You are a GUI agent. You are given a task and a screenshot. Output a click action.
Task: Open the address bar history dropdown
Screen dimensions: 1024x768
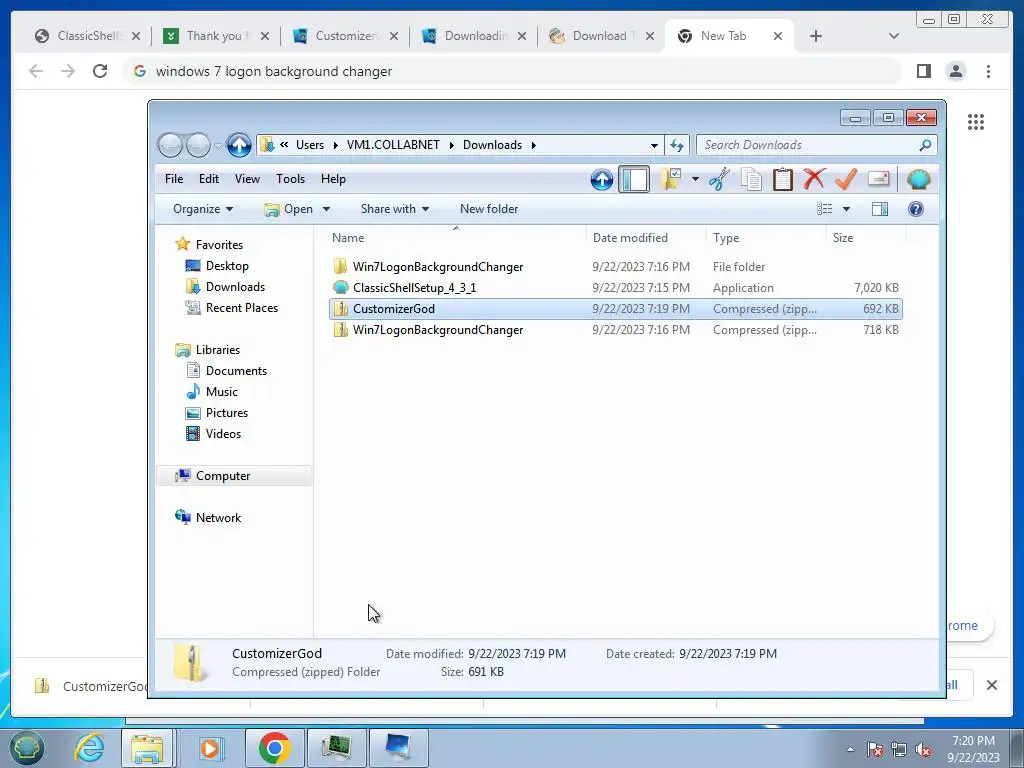(x=654, y=145)
